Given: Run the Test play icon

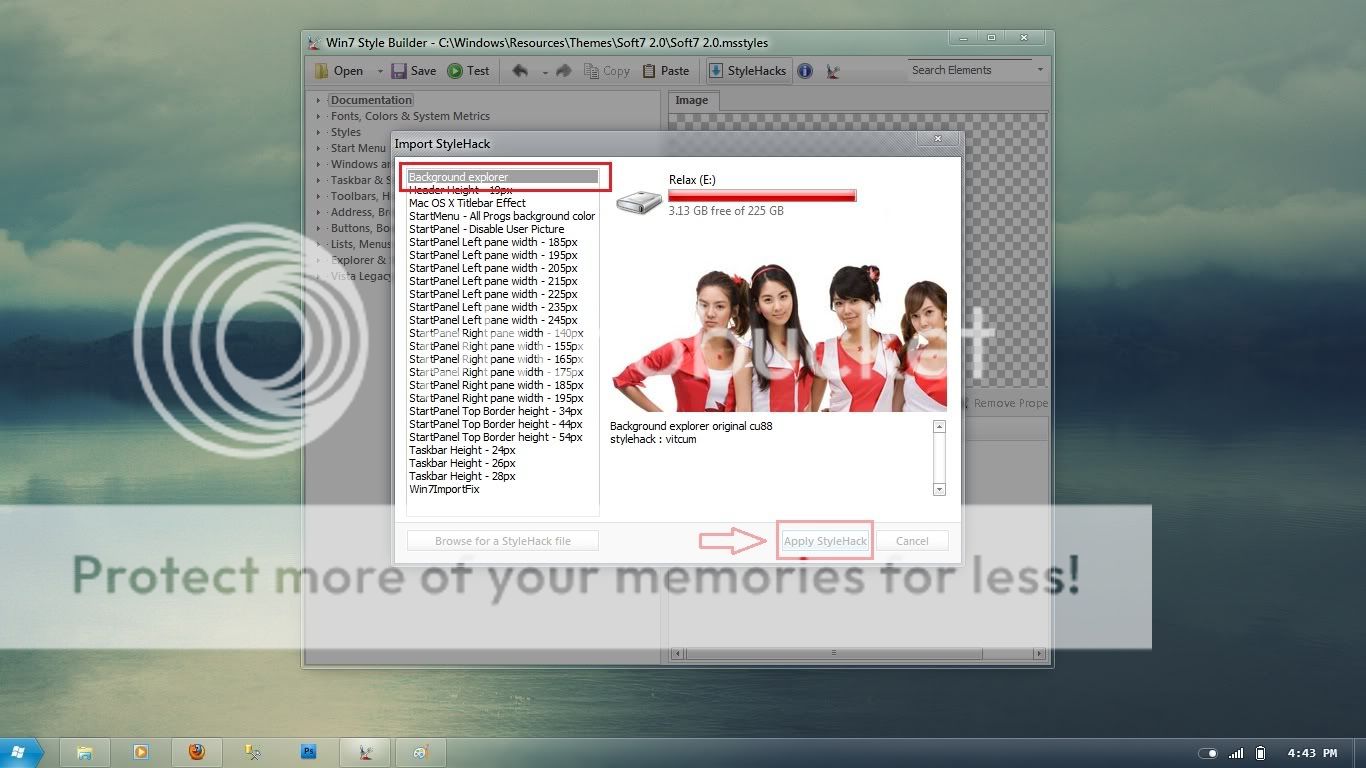Looking at the screenshot, I should click(455, 71).
